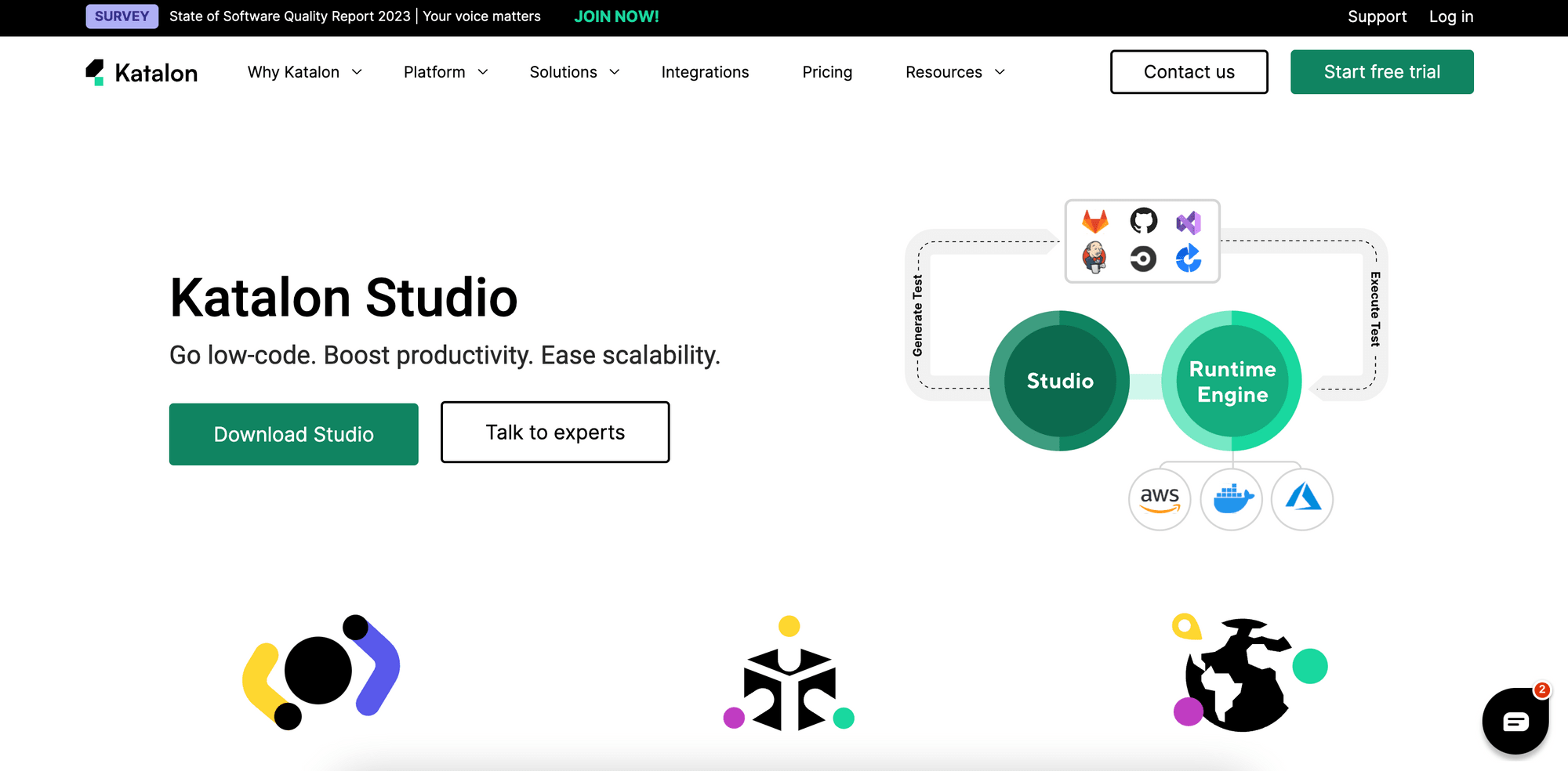Click the black cube illustration with dots
Viewport: 1568px width, 771px height.
pos(789,674)
